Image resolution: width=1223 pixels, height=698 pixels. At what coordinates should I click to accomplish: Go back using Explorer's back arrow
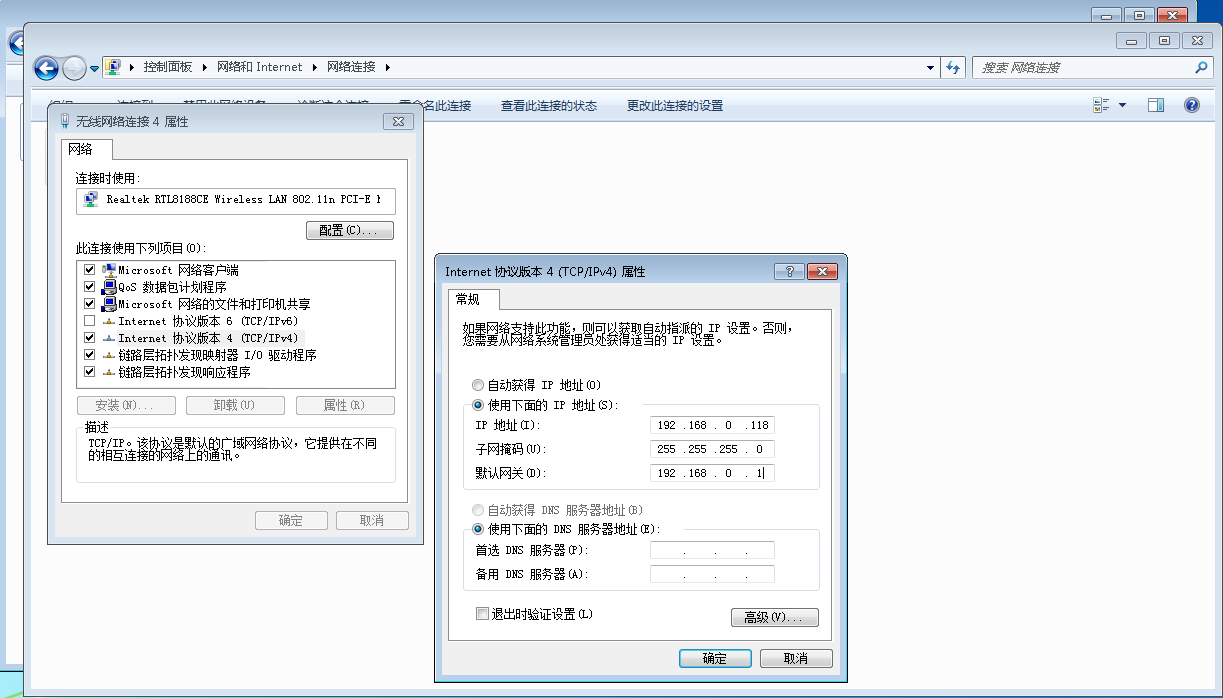[x=46, y=68]
